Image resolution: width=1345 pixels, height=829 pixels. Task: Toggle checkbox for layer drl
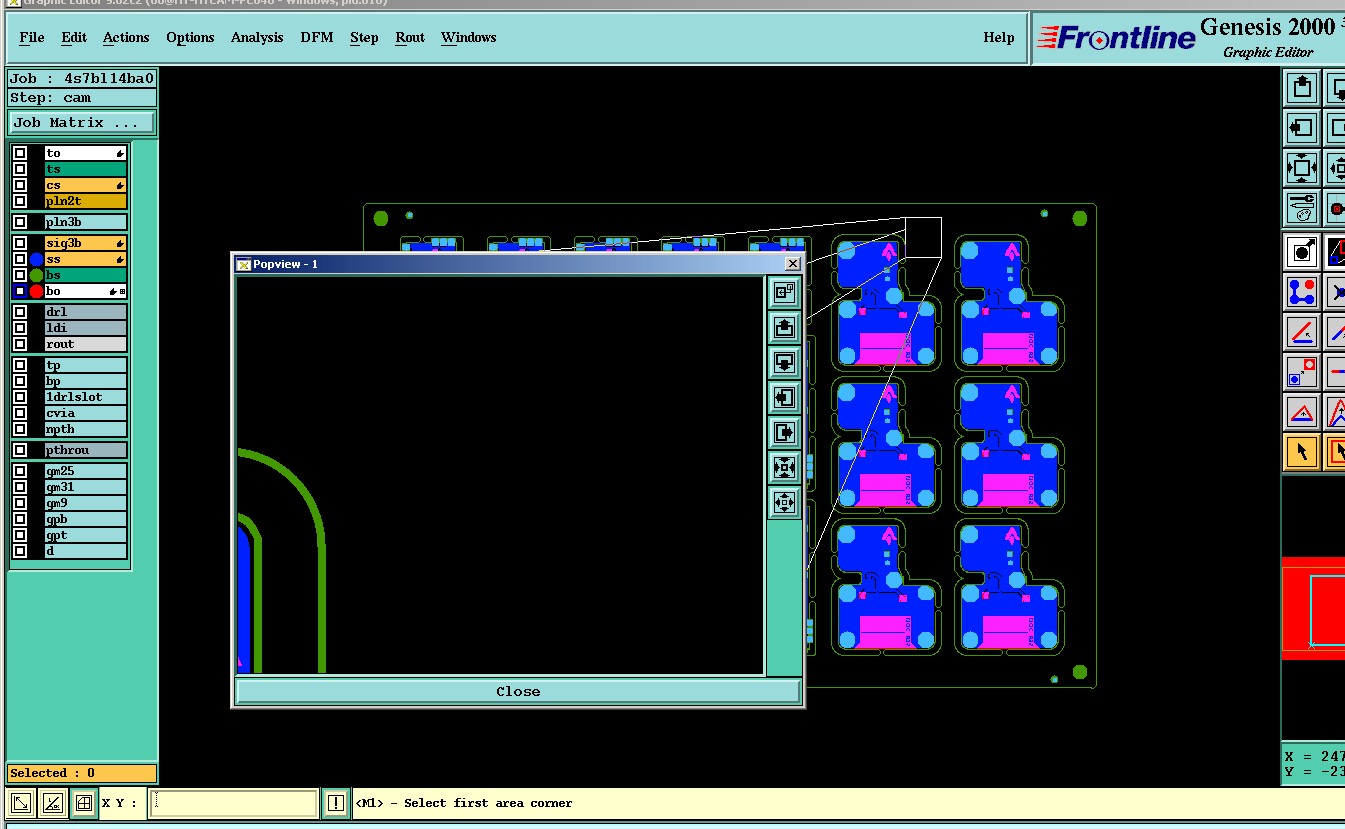[20, 312]
